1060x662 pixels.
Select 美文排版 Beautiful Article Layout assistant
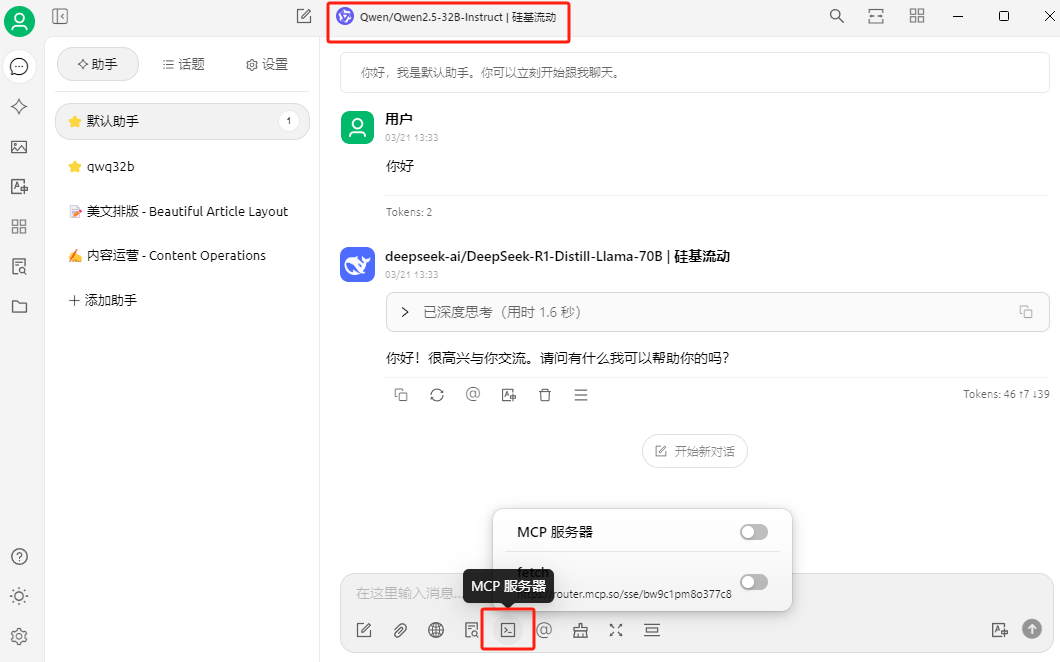coord(183,211)
